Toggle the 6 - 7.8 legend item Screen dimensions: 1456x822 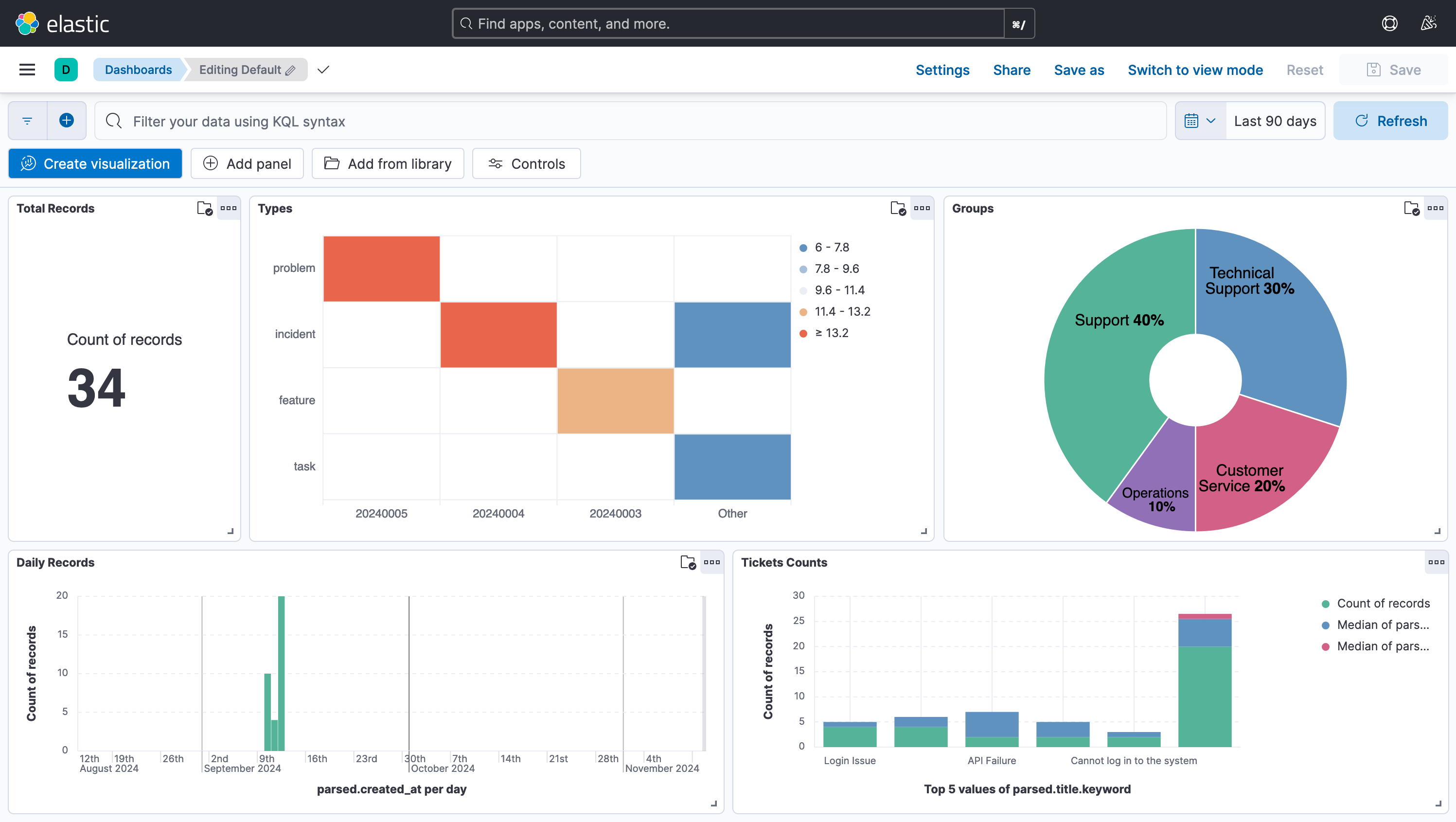(824, 247)
